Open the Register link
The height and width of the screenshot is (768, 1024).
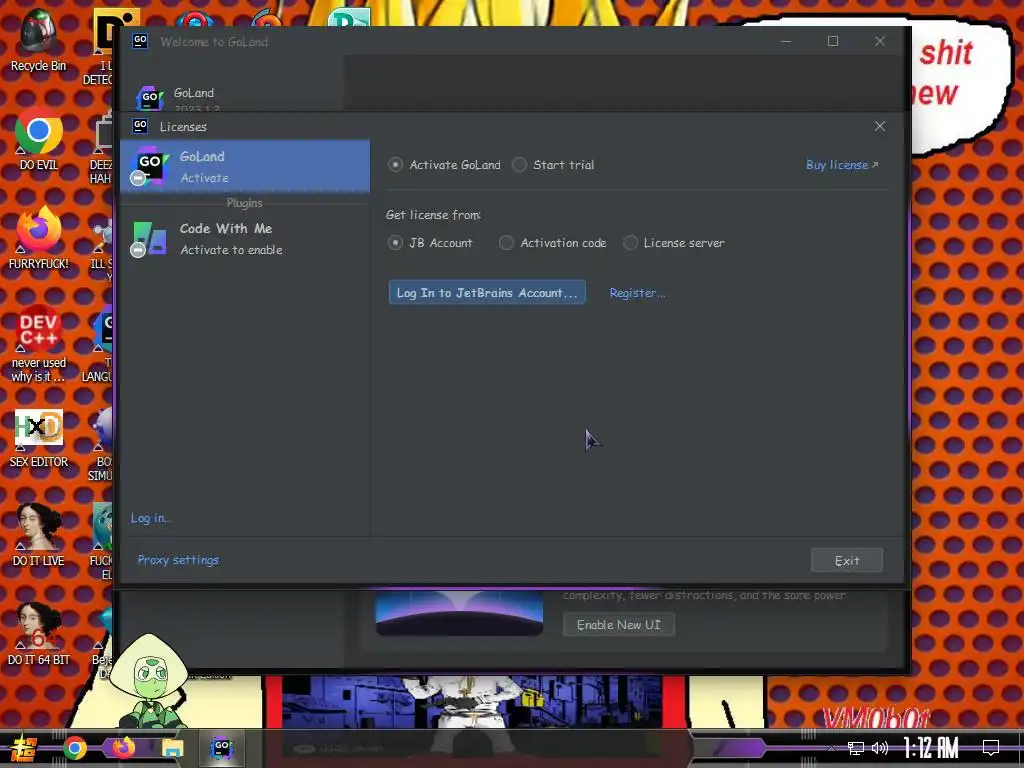(637, 293)
